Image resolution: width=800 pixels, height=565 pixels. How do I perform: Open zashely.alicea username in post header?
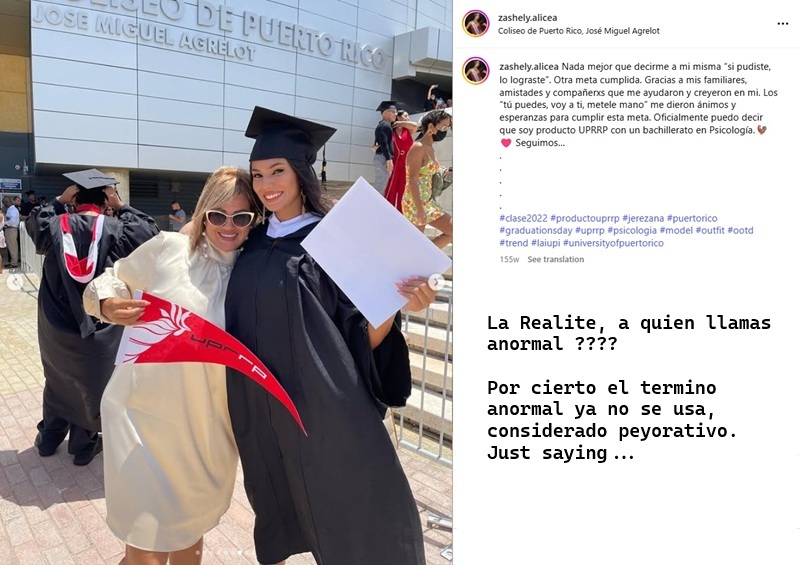point(528,18)
